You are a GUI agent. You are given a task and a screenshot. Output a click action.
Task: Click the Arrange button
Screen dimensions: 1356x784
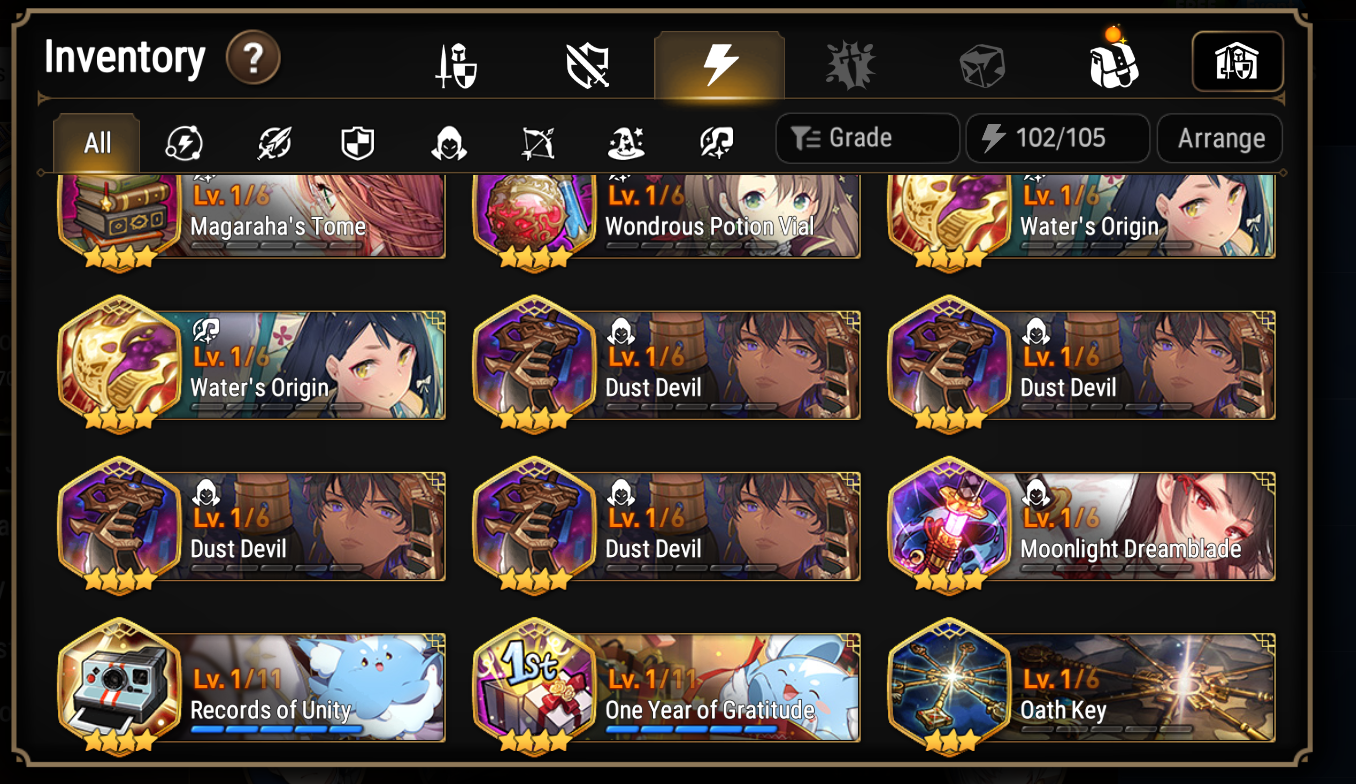[x=1220, y=138]
